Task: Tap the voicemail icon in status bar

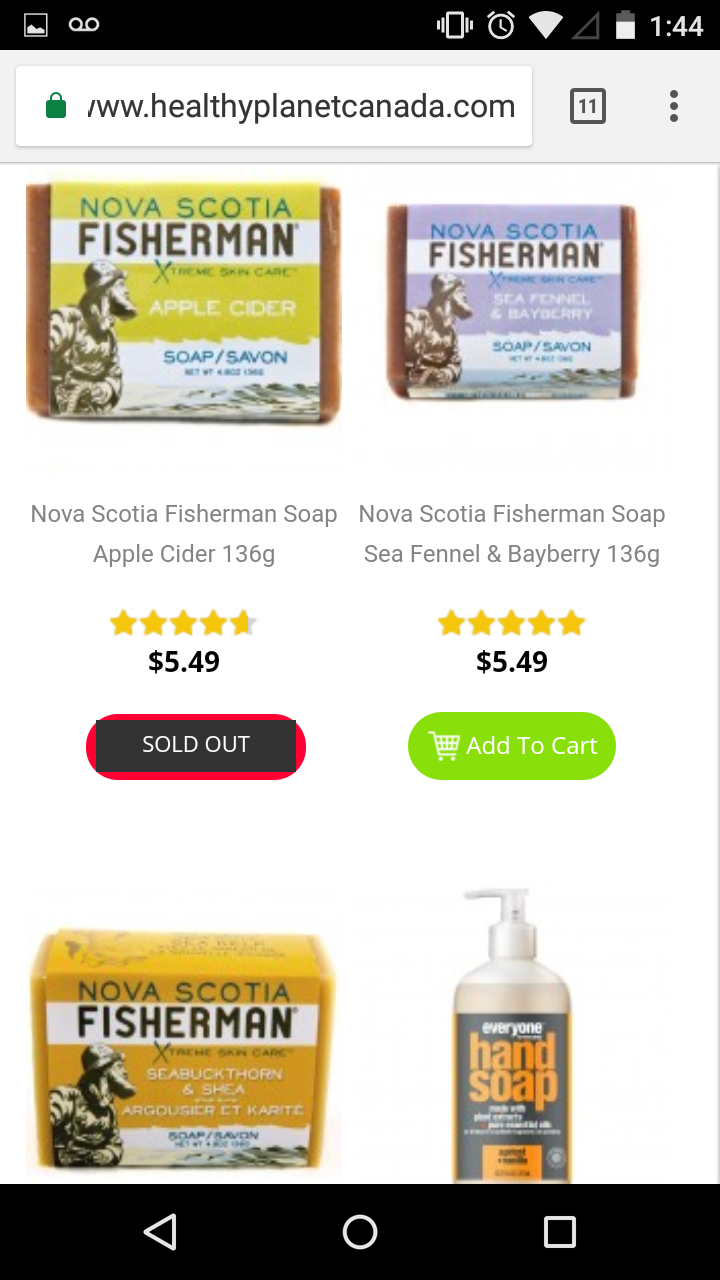Action: 84,25
